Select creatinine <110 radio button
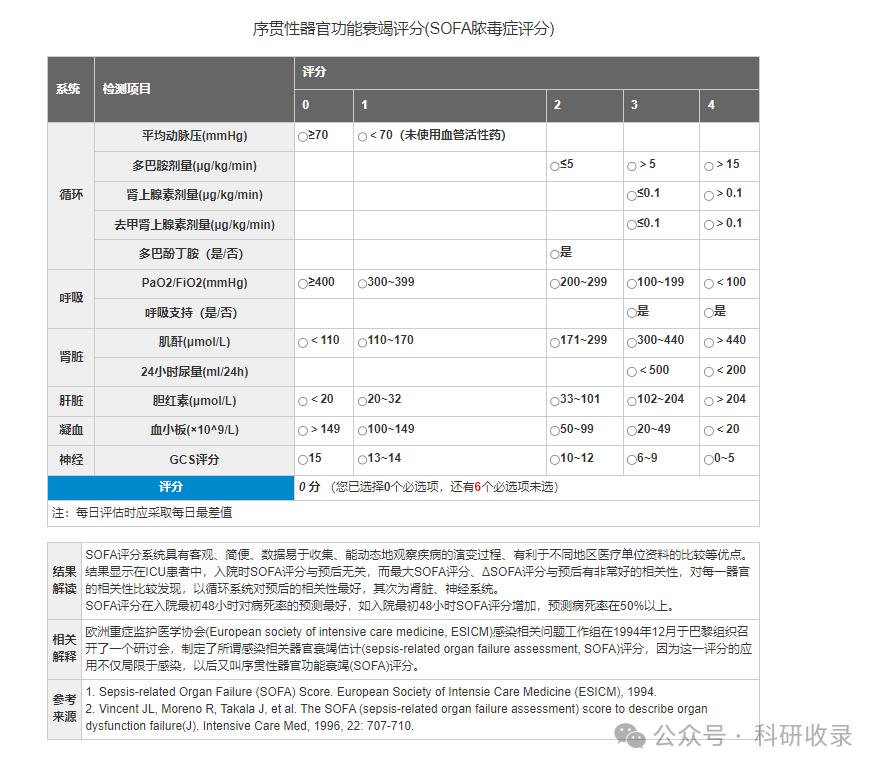The image size is (880, 770). (303, 342)
